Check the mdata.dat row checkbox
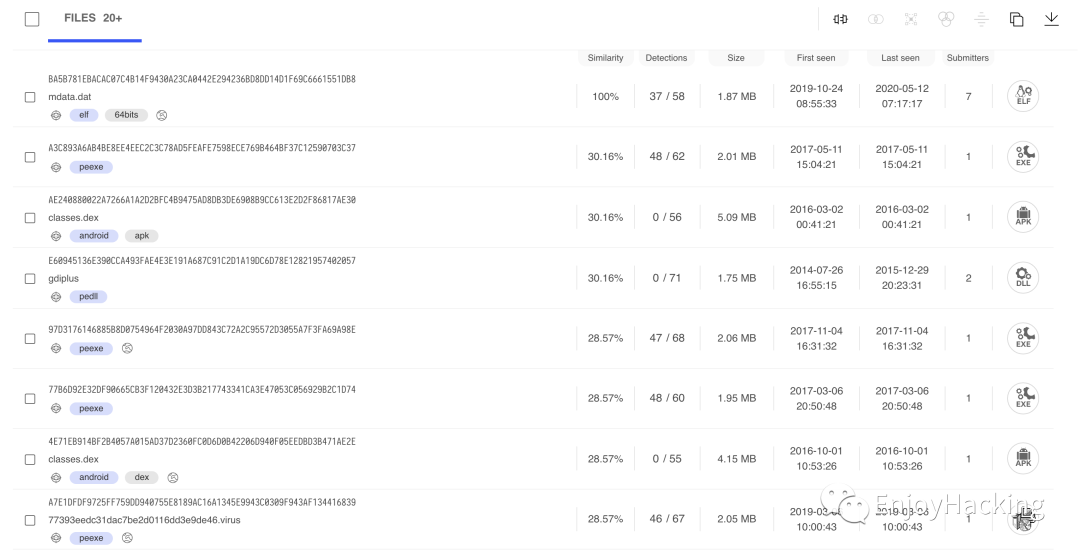The height and width of the screenshot is (556, 1080). [30, 97]
